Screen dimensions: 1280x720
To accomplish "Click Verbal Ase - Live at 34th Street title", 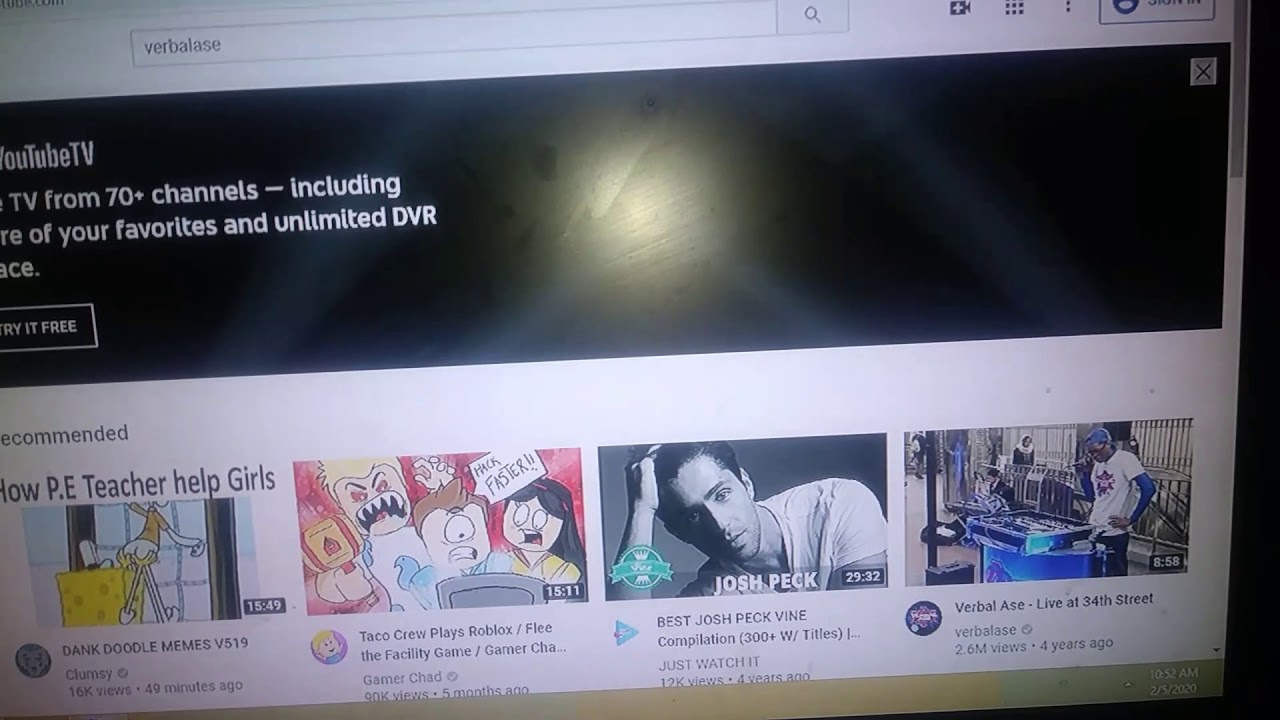I will 1053,603.
